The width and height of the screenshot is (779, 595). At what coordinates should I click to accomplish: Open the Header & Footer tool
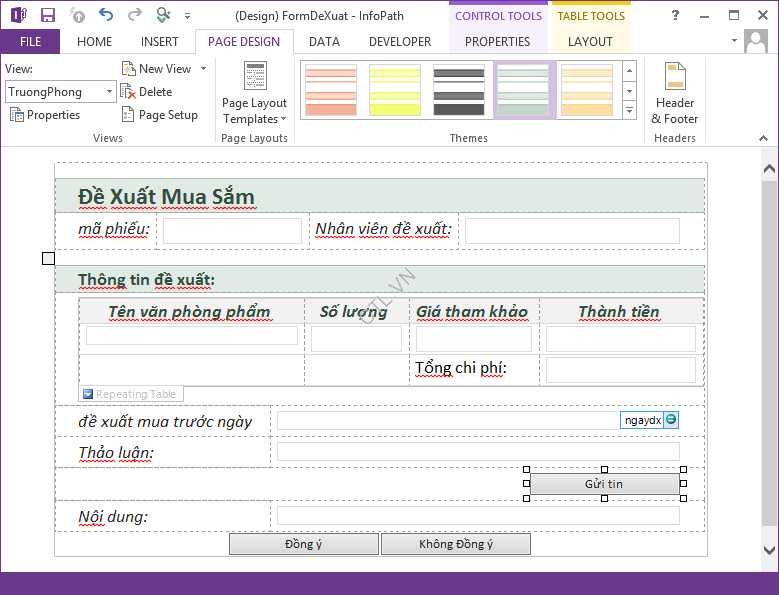click(x=675, y=93)
